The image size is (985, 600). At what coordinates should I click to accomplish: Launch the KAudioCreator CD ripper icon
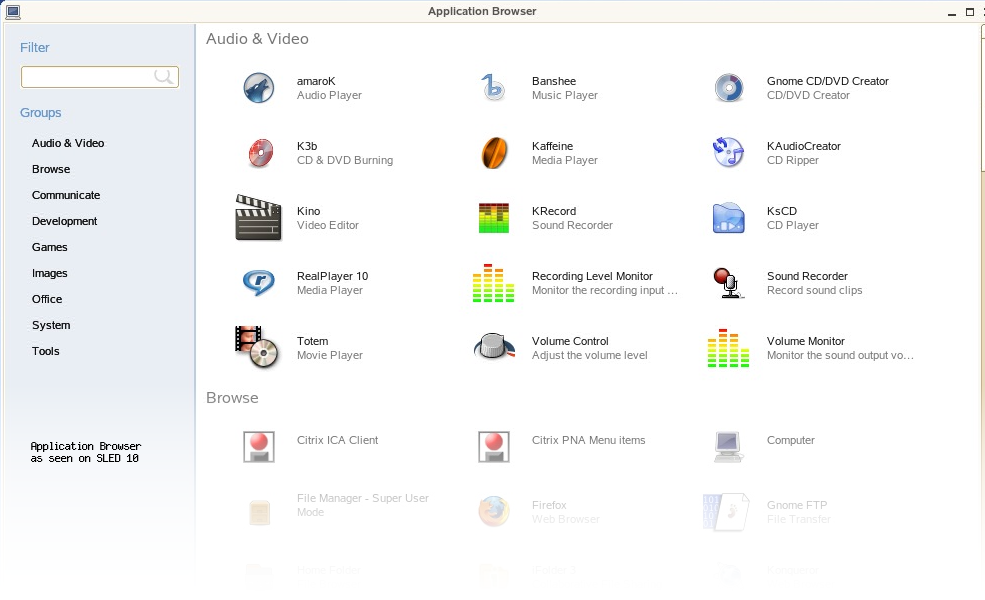(x=728, y=153)
